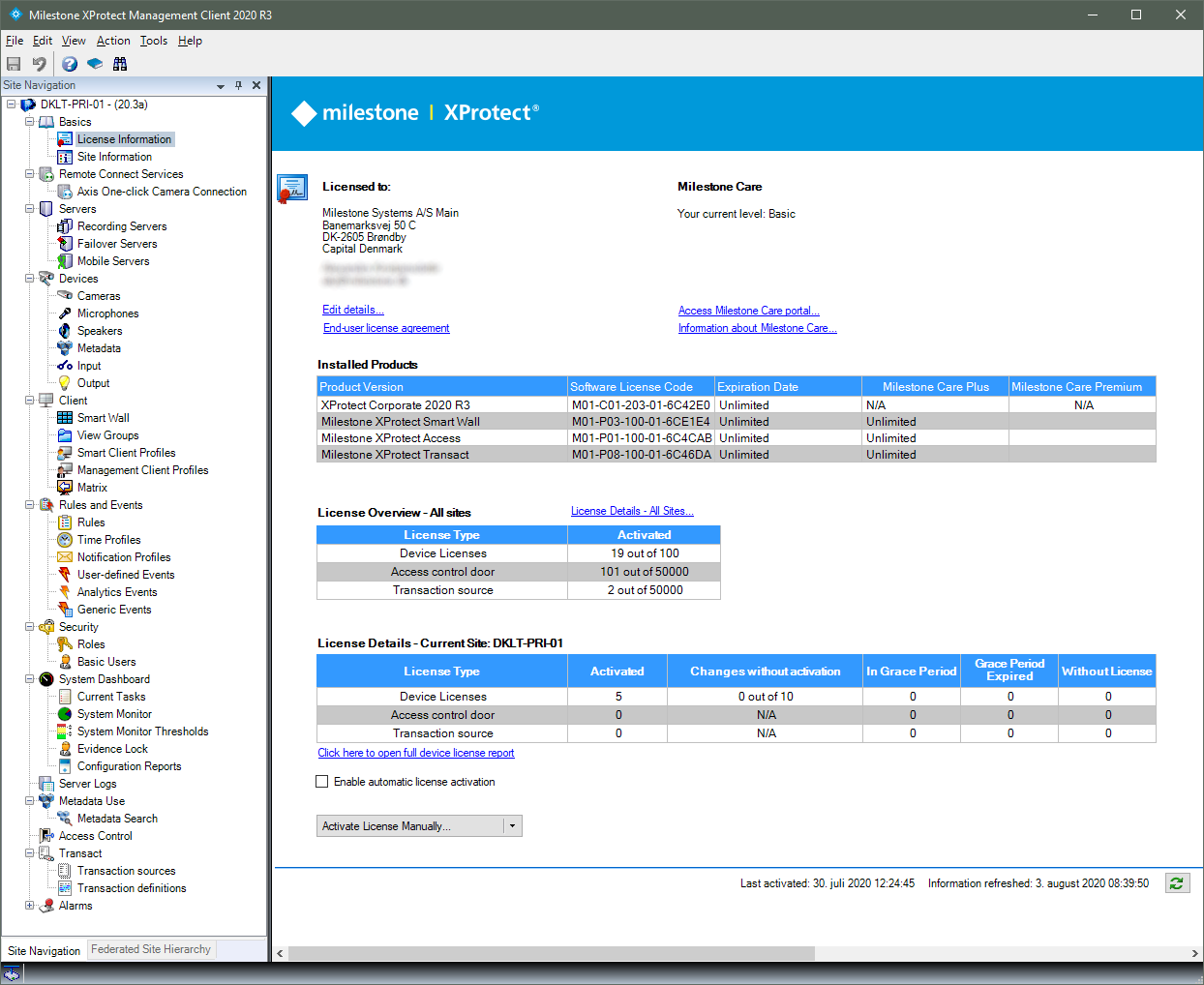Open Help via blue question mark icon
The height and width of the screenshot is (985, 1204).
point(70,64)
